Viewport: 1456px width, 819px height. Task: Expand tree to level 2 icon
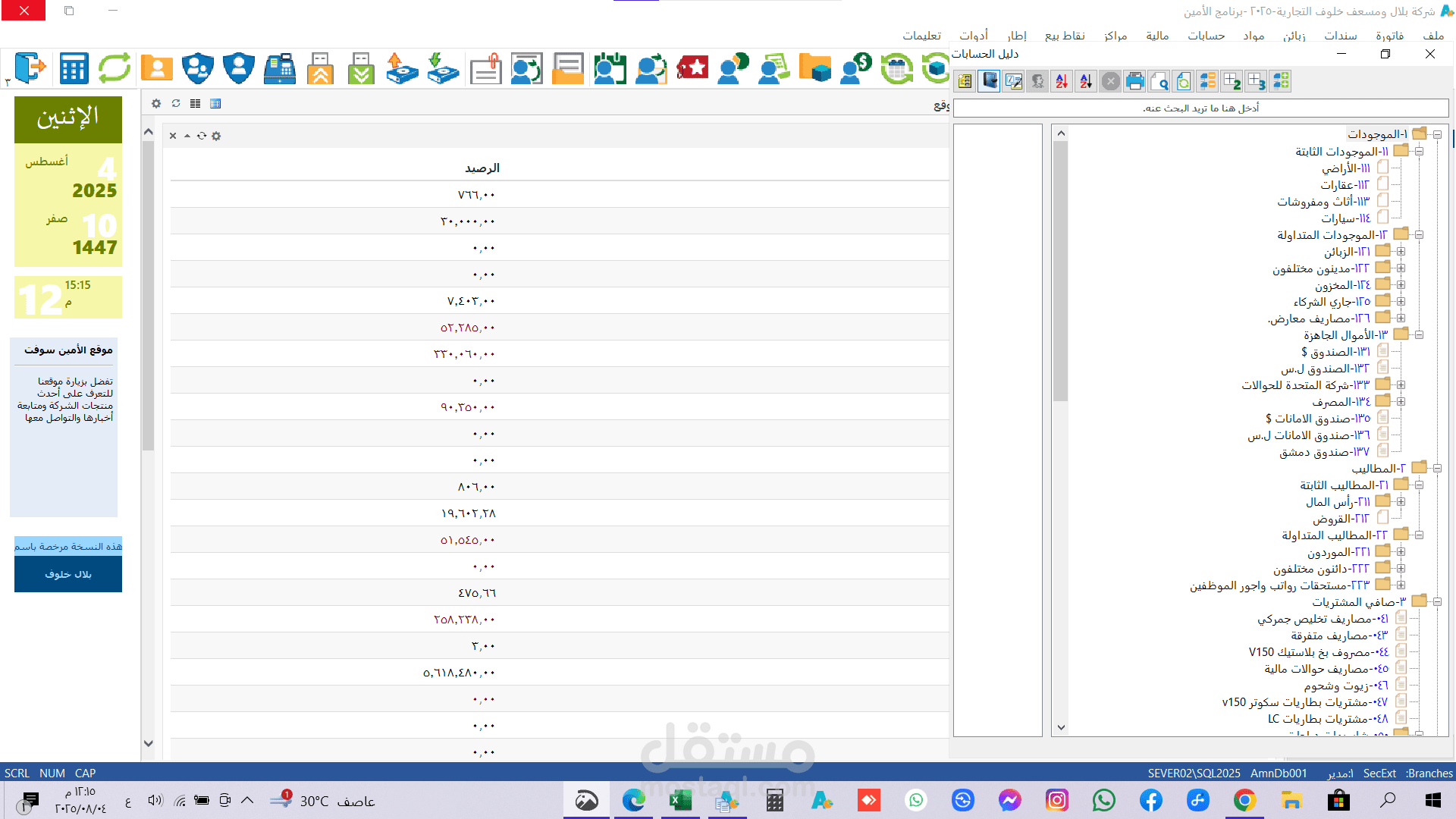(1232, 81)
